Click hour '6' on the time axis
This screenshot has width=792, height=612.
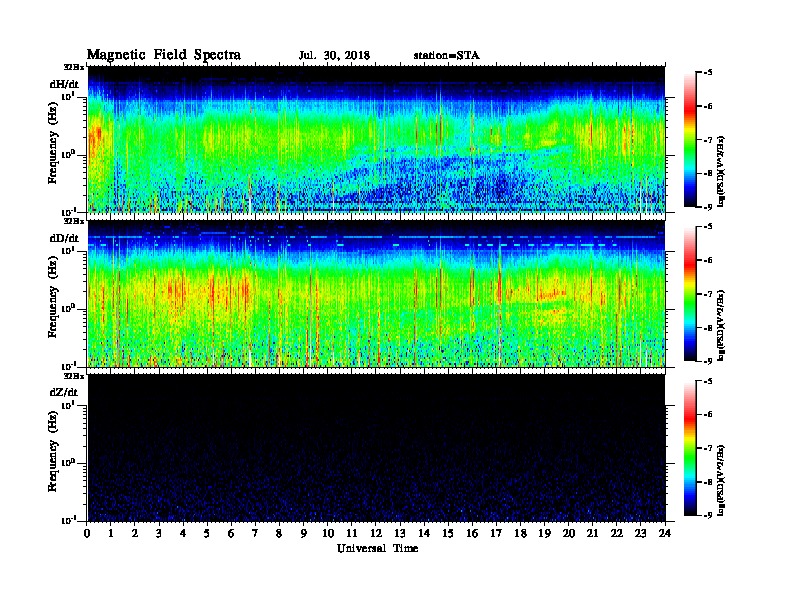tap(231, 533)
